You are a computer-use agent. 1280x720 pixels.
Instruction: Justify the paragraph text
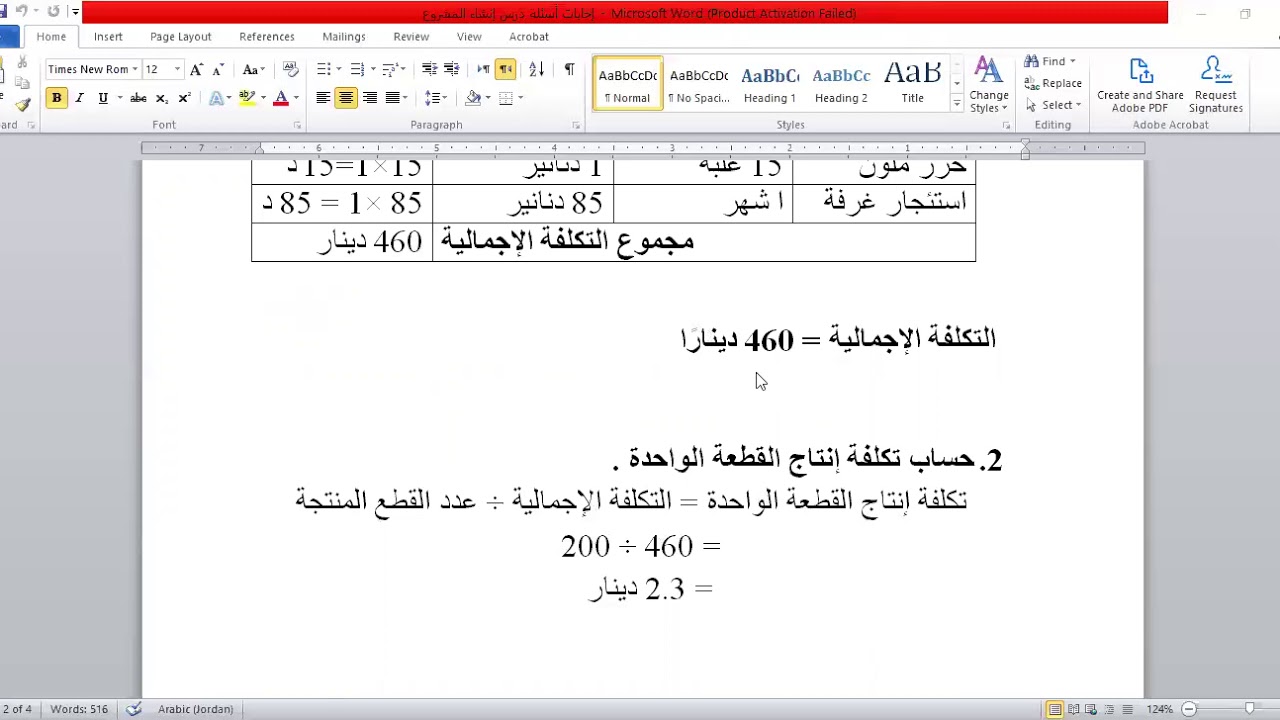[393, 98]
